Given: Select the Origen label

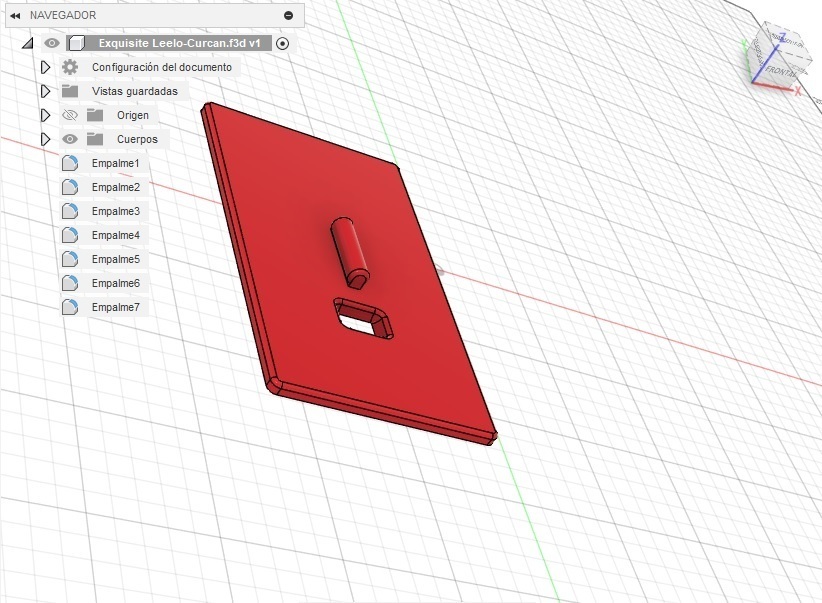Looking at the screenshot, I should (x=133, y=115).
